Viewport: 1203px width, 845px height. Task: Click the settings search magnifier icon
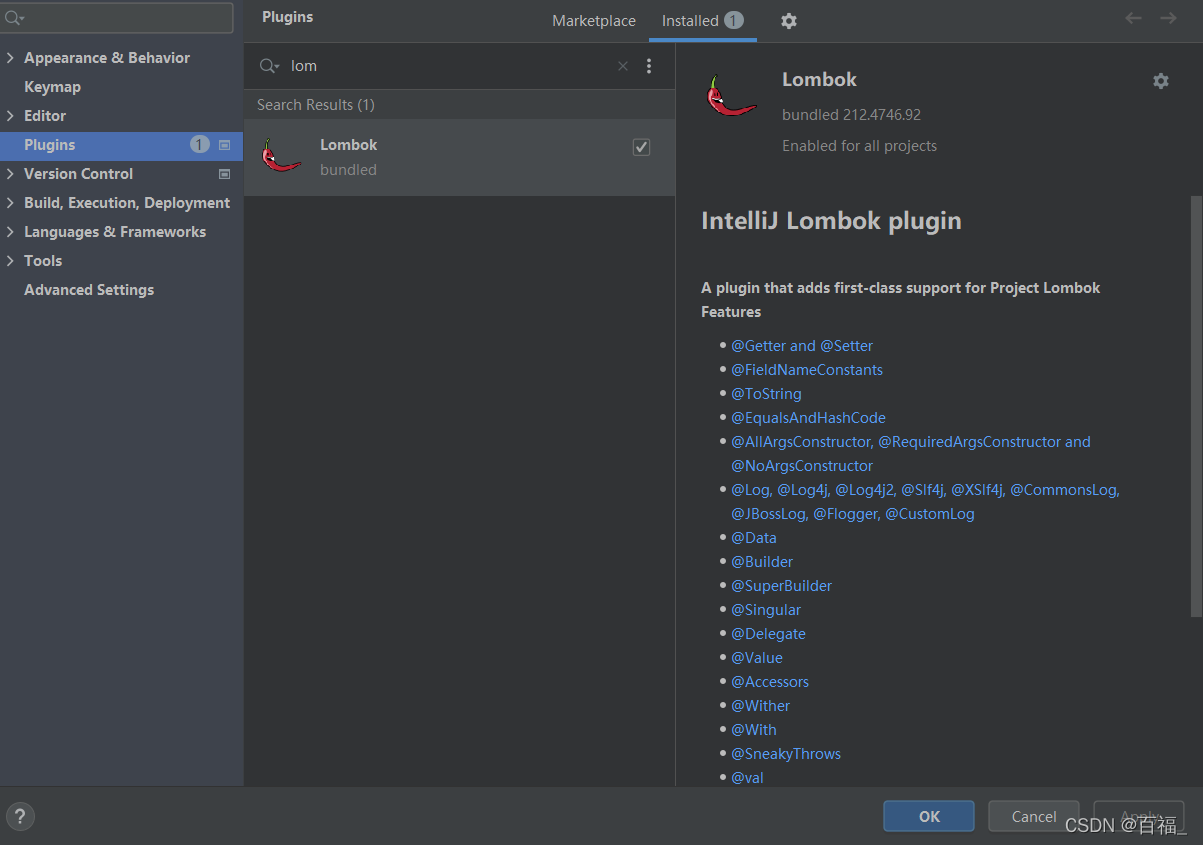(15, 18)
